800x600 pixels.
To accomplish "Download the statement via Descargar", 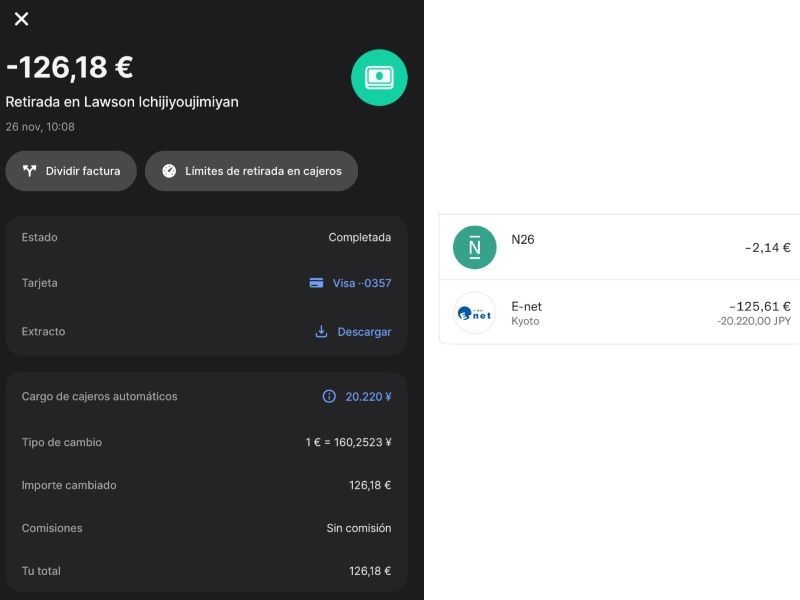I will tap(364, 332).
